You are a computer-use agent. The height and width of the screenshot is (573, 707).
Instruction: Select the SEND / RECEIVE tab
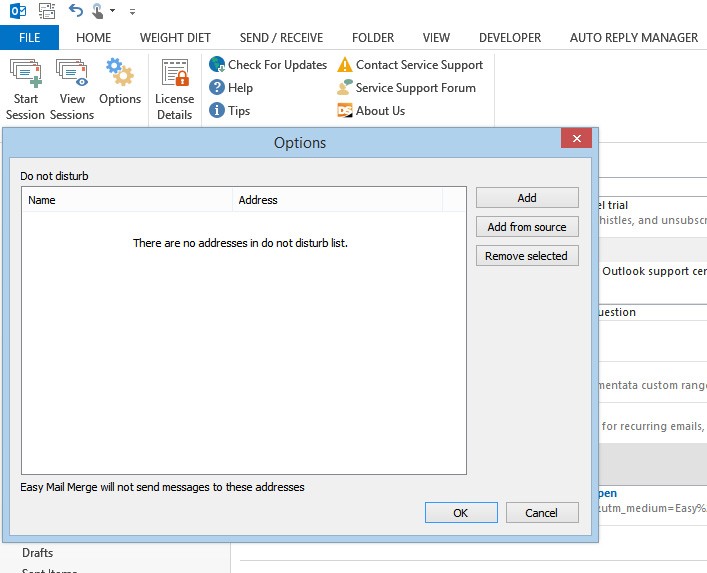(281, 38)
